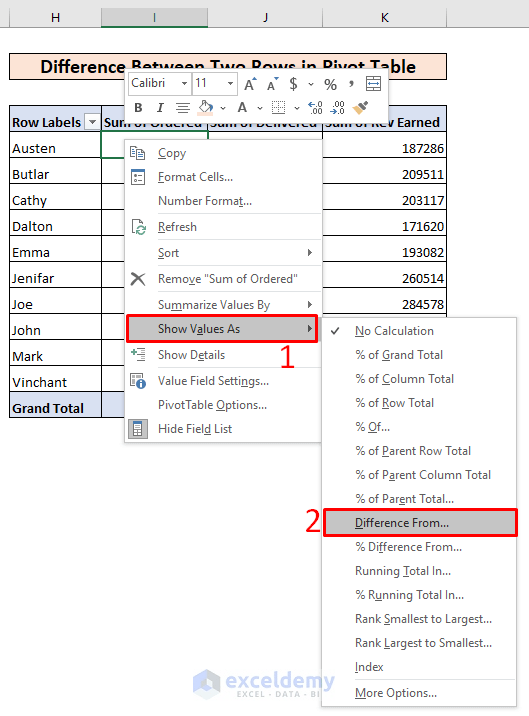Image resolution: width=529 pixels, height=716 pixels.
Task: Click Hide Field List
Action: click(223, 429)
